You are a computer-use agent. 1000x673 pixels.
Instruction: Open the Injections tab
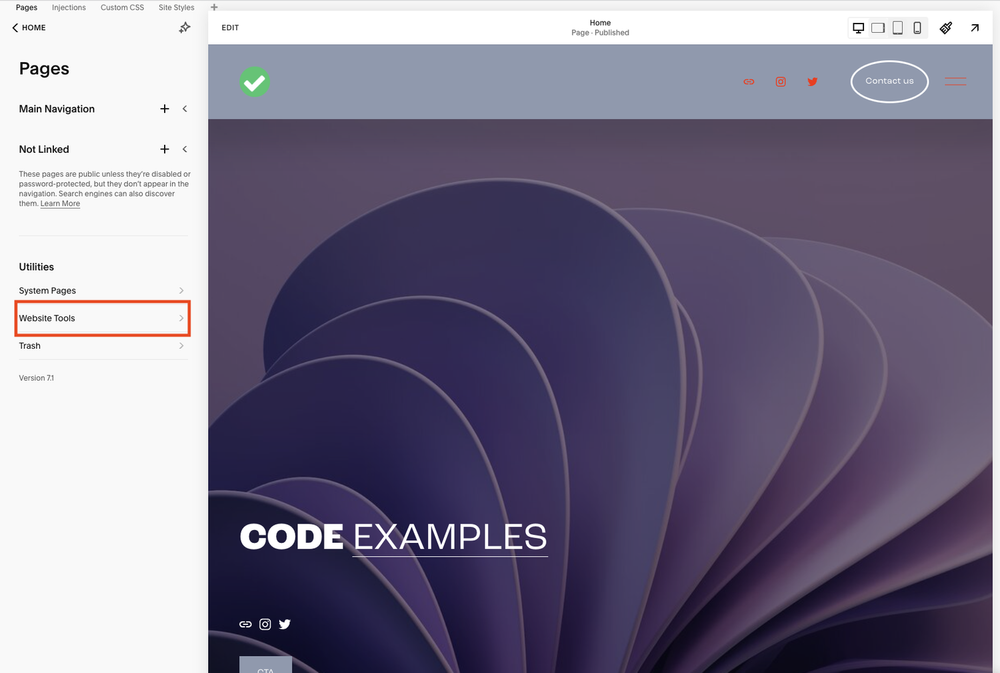pos(68,6)
